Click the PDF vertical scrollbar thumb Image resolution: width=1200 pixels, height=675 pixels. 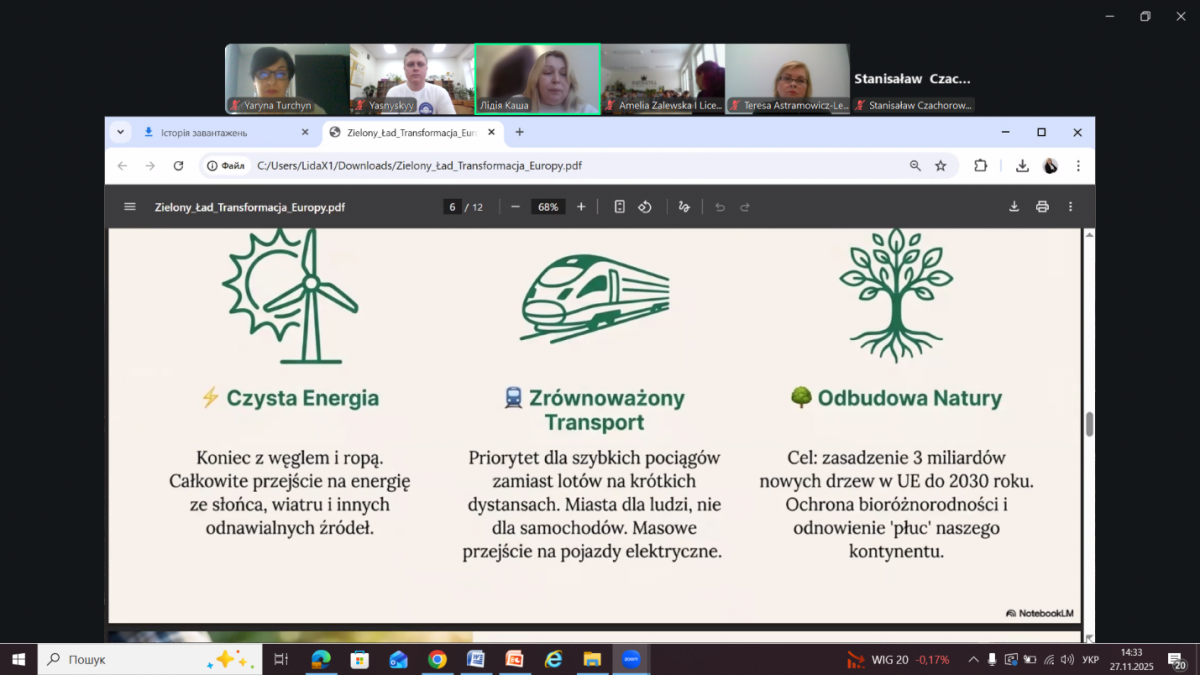tap(1089, 423)
